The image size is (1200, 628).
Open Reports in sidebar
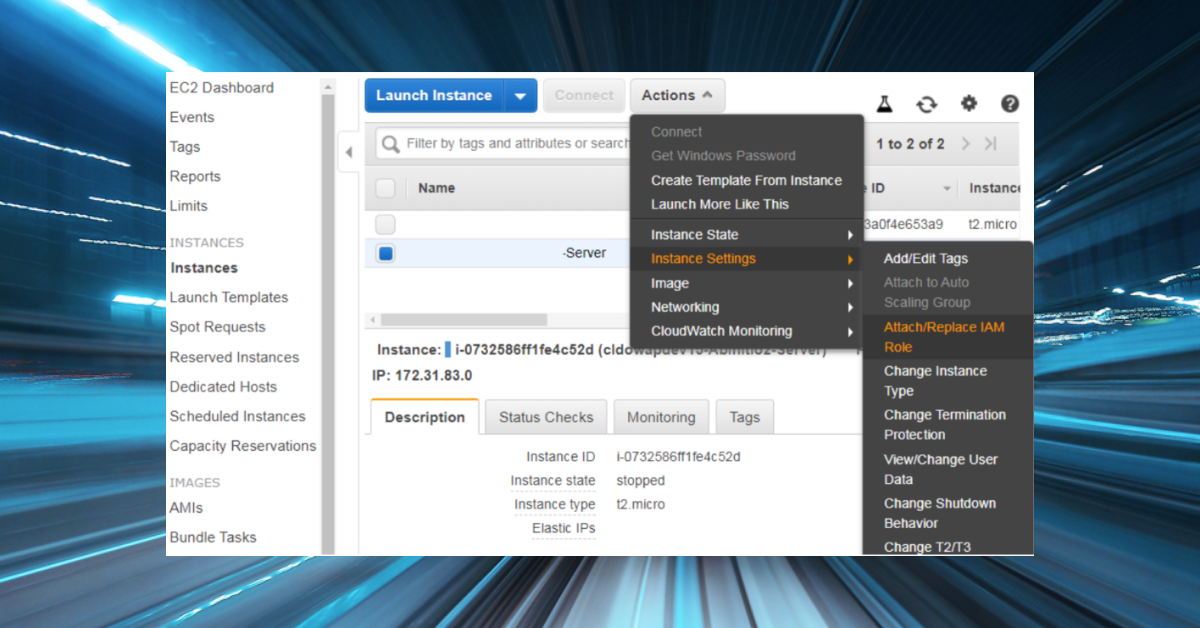pyautogui.click(x=195, y=176)
